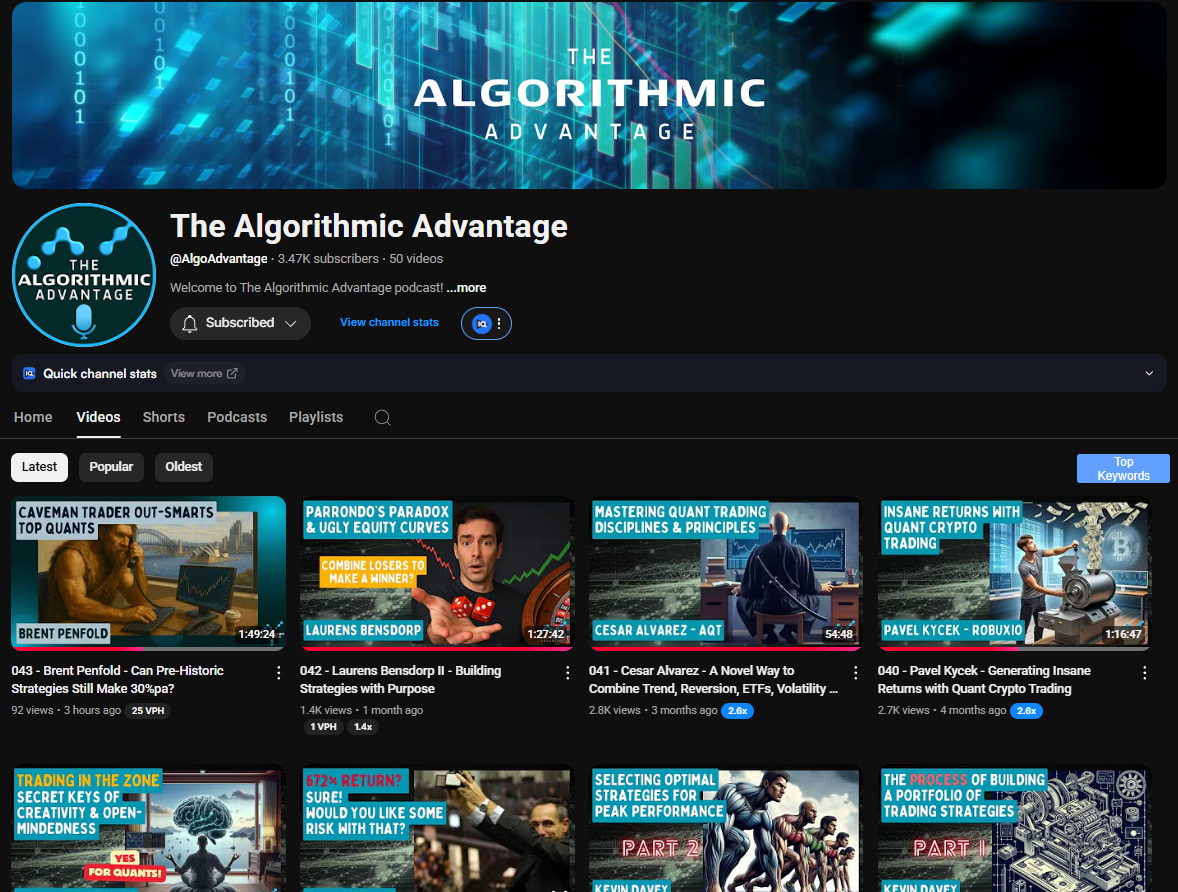Sort videos by Latest
Image resolution: width=1178 pixels, height=892 pixels.
(x=39, y=467)
